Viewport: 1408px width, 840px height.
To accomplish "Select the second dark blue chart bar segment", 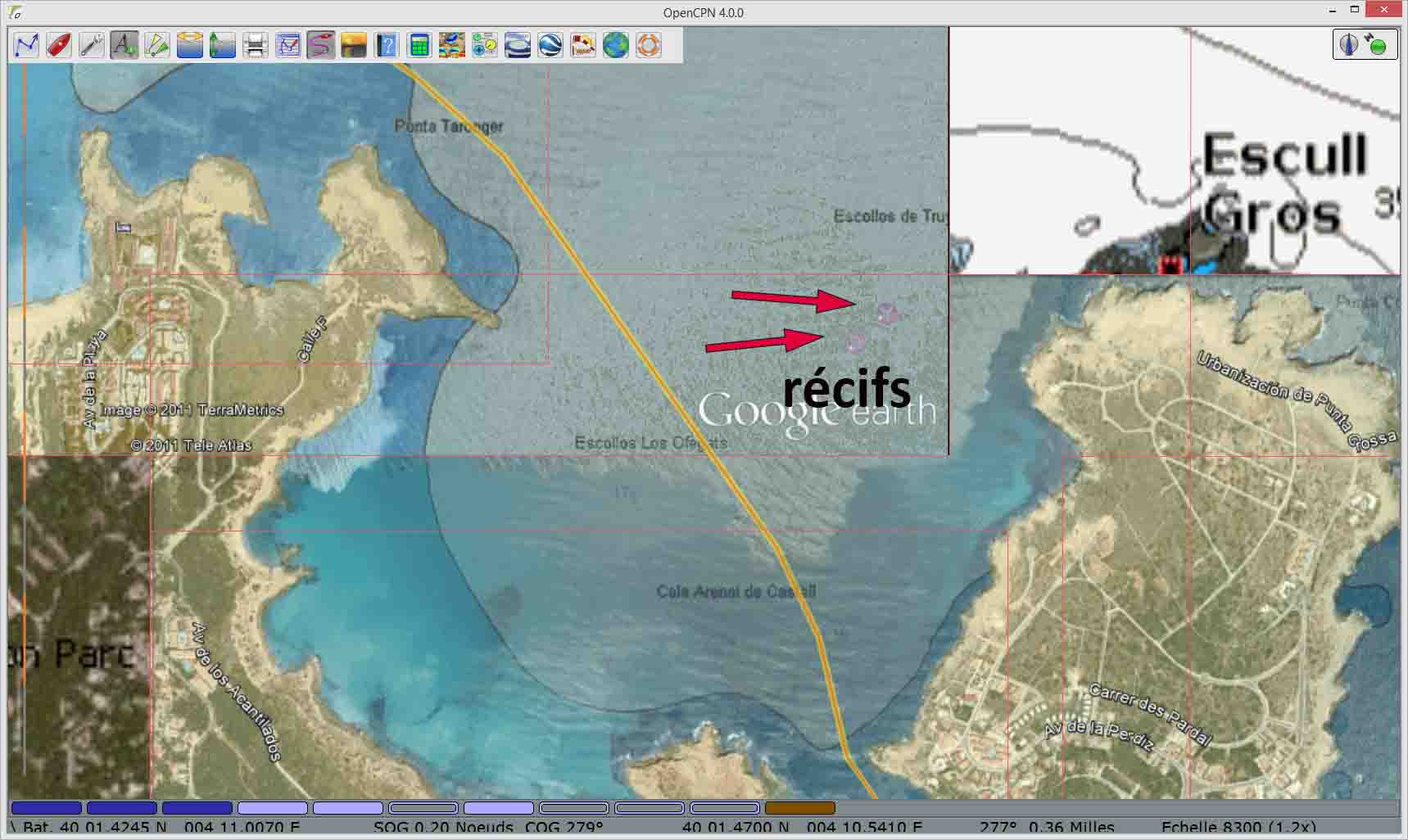I will (x=122, y=808).
